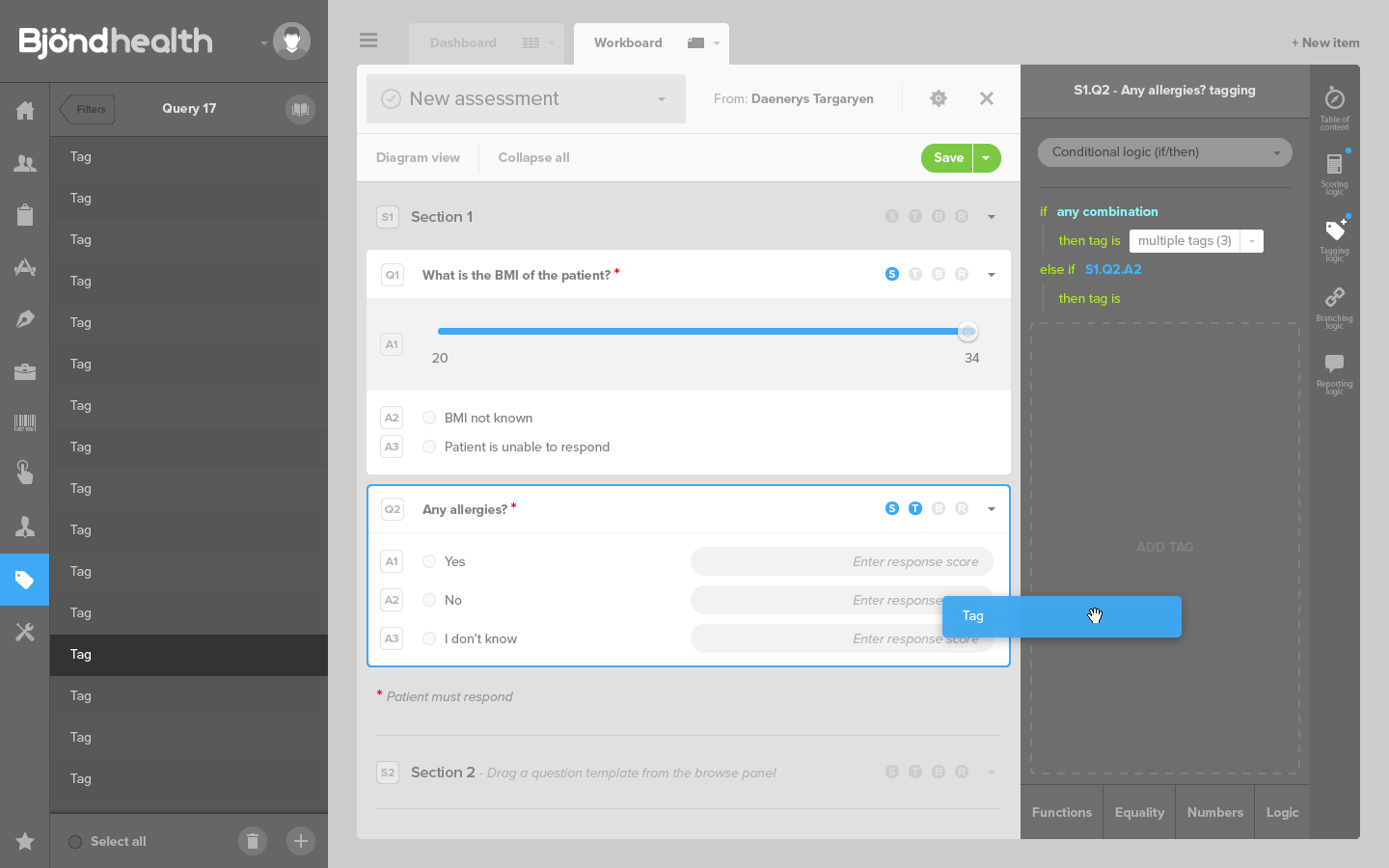Click the assessment settings gear icon
The height and width of the screenshot is (868, 1389).
coord(938,98)
